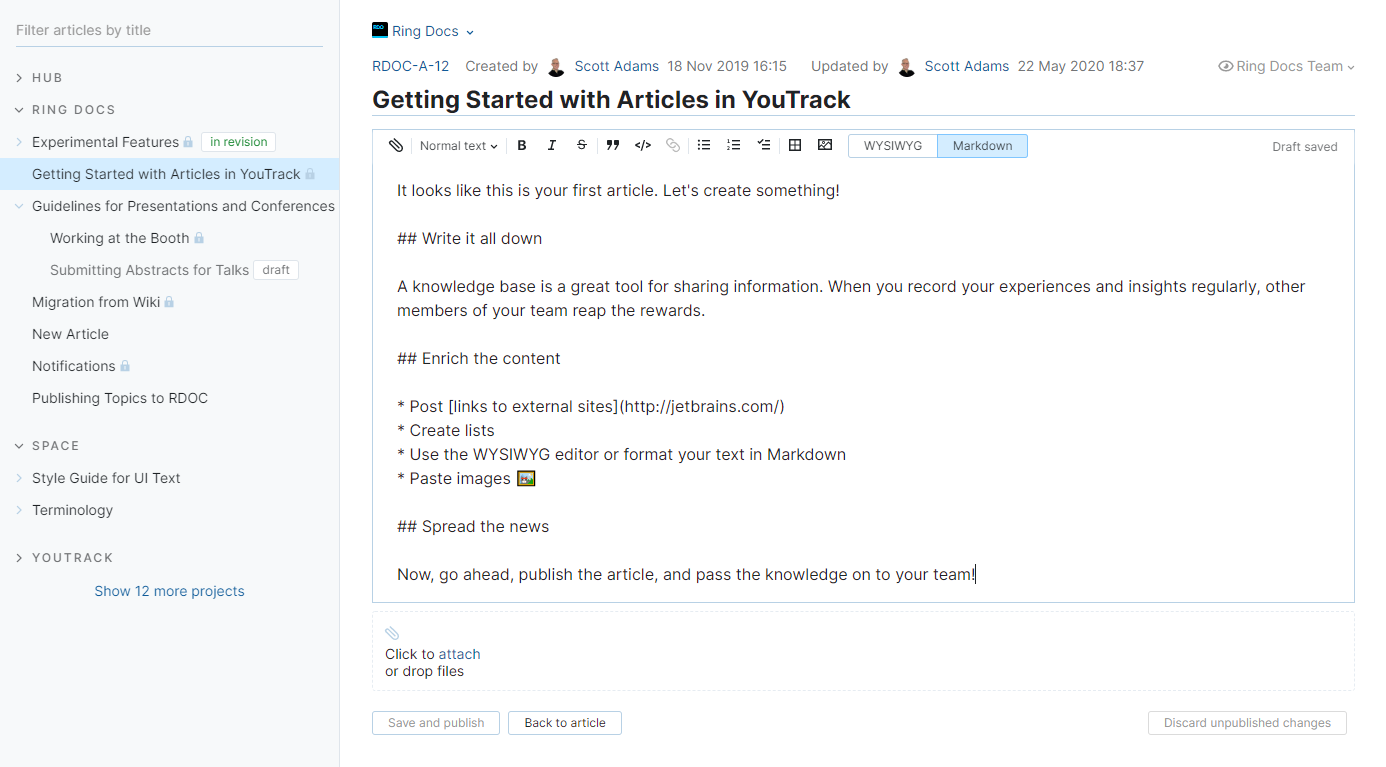Expand the HUB project section
This screenshot has height=767, width=1386.
click(x=19, y=78)
